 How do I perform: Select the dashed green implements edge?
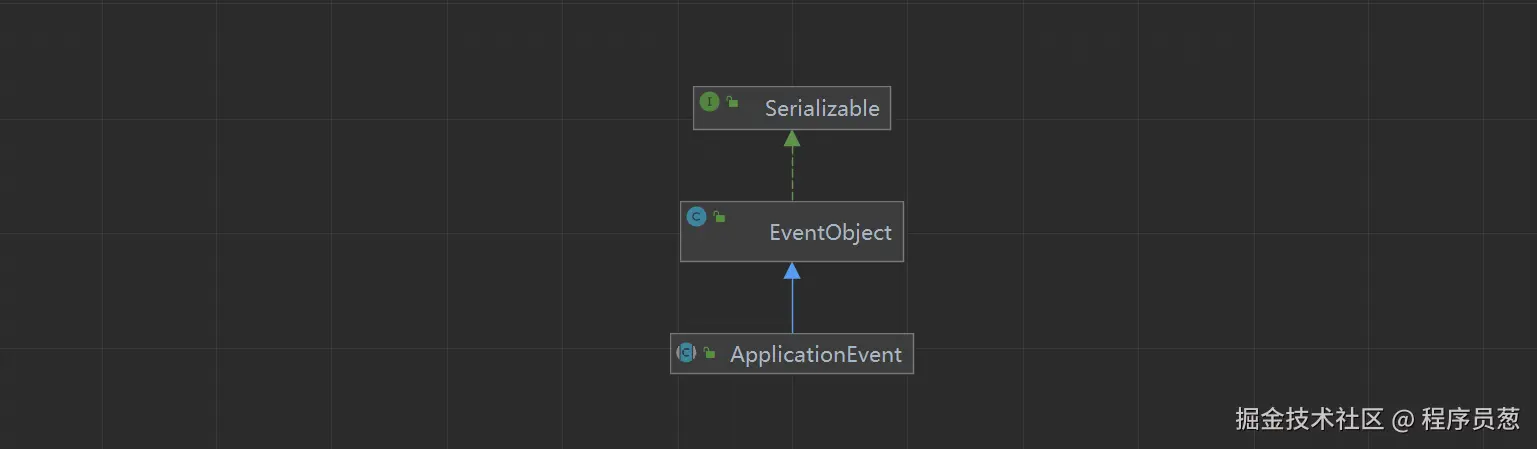coord(792,174)
